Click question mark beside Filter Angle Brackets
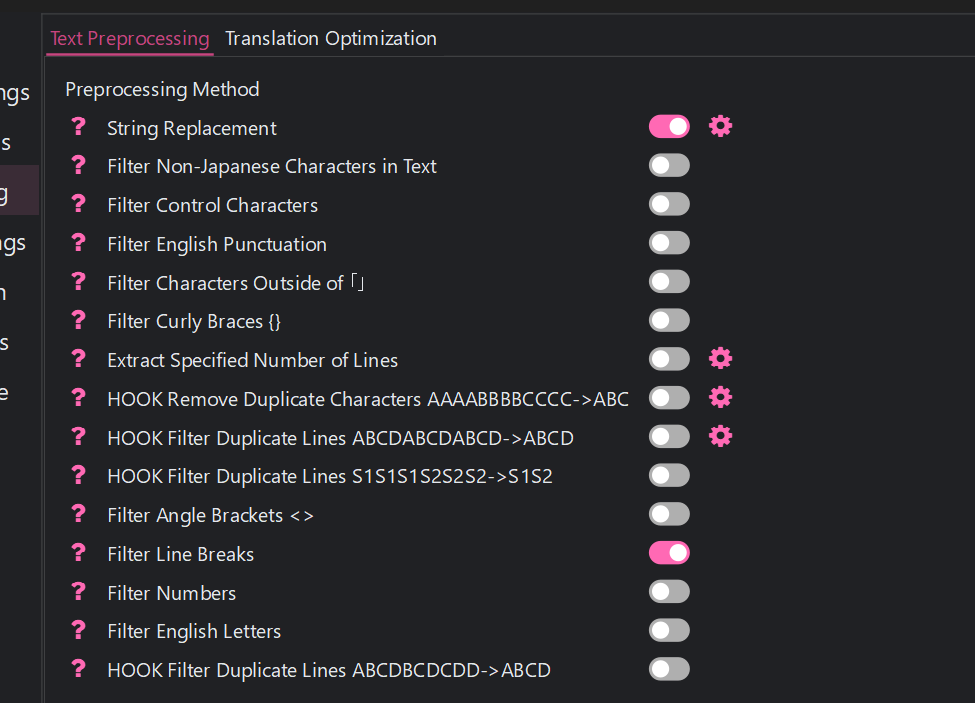Viewport: 975px width, 703px height. click(x=79, y=514)
